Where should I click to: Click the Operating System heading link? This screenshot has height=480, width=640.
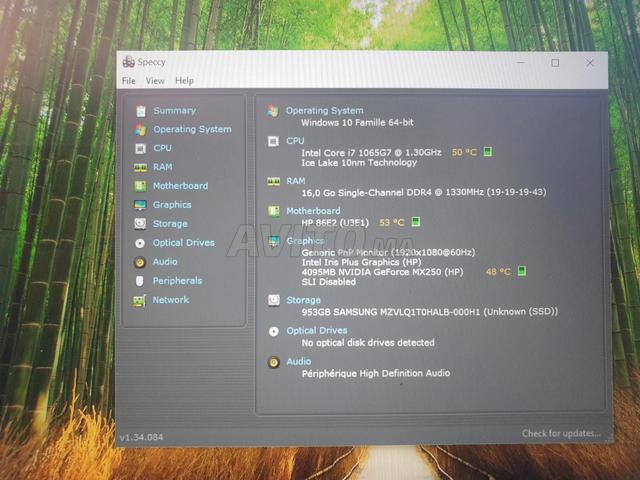(x=324, y=111)
